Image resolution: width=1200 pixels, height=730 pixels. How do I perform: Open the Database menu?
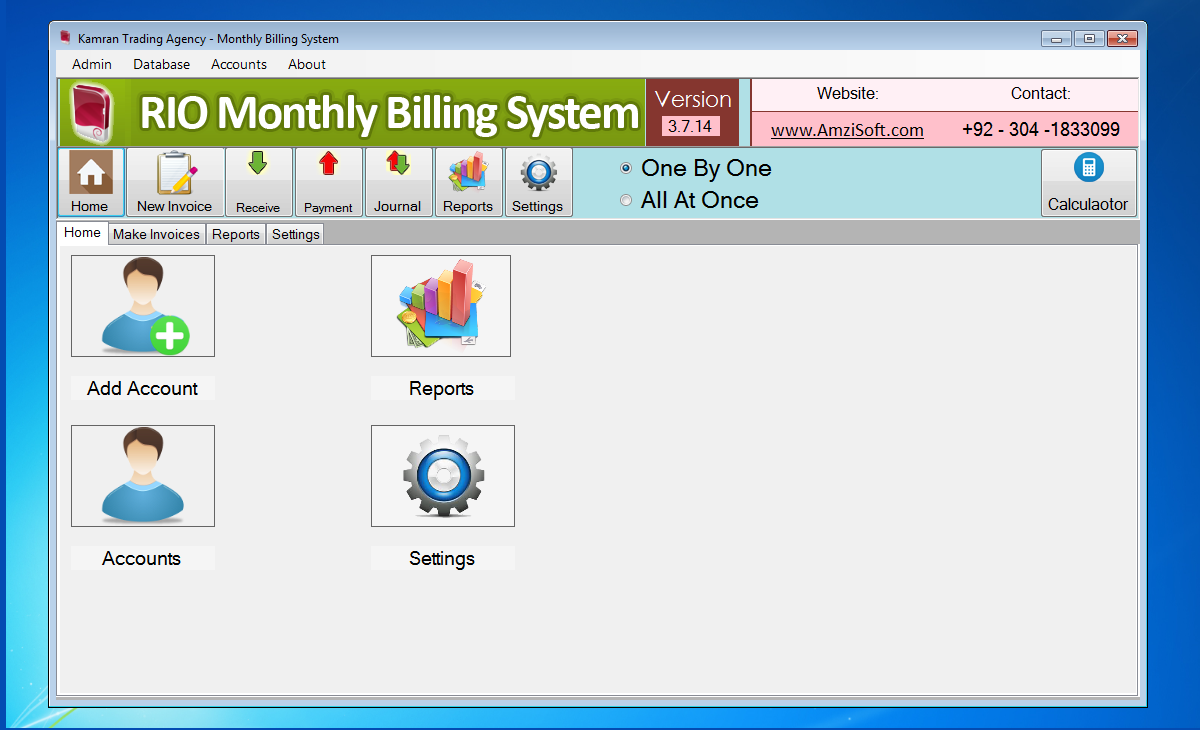point(161,64)
